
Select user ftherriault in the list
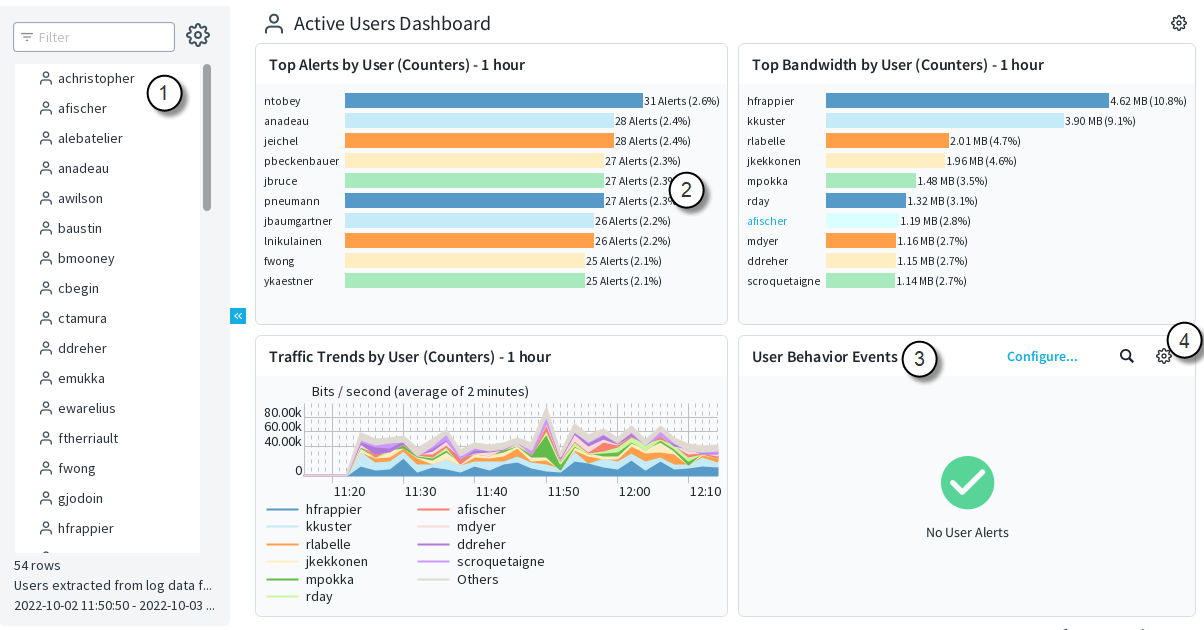click(x=88, y=438)
